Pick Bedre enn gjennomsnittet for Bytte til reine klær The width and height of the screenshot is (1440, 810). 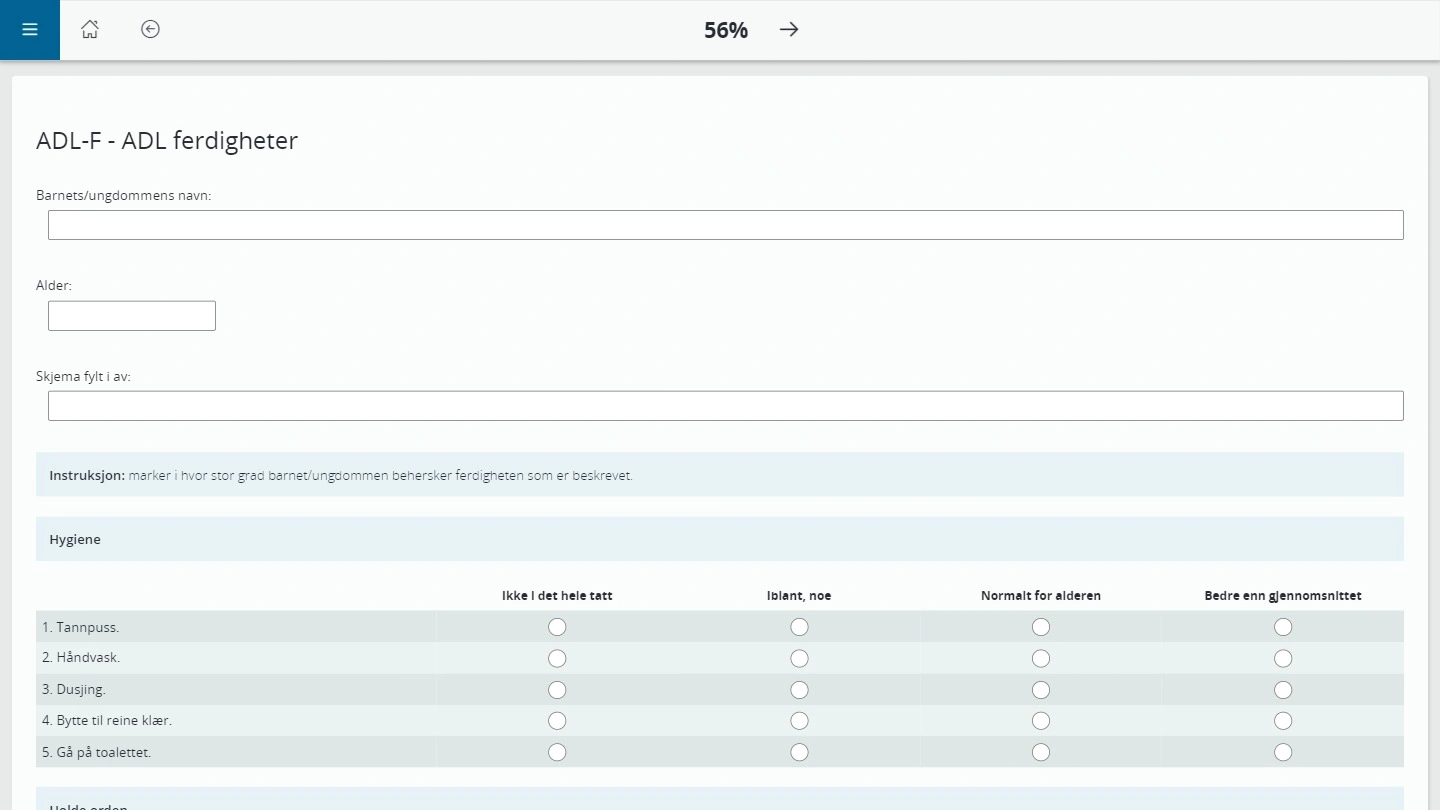click(1283, 721)
